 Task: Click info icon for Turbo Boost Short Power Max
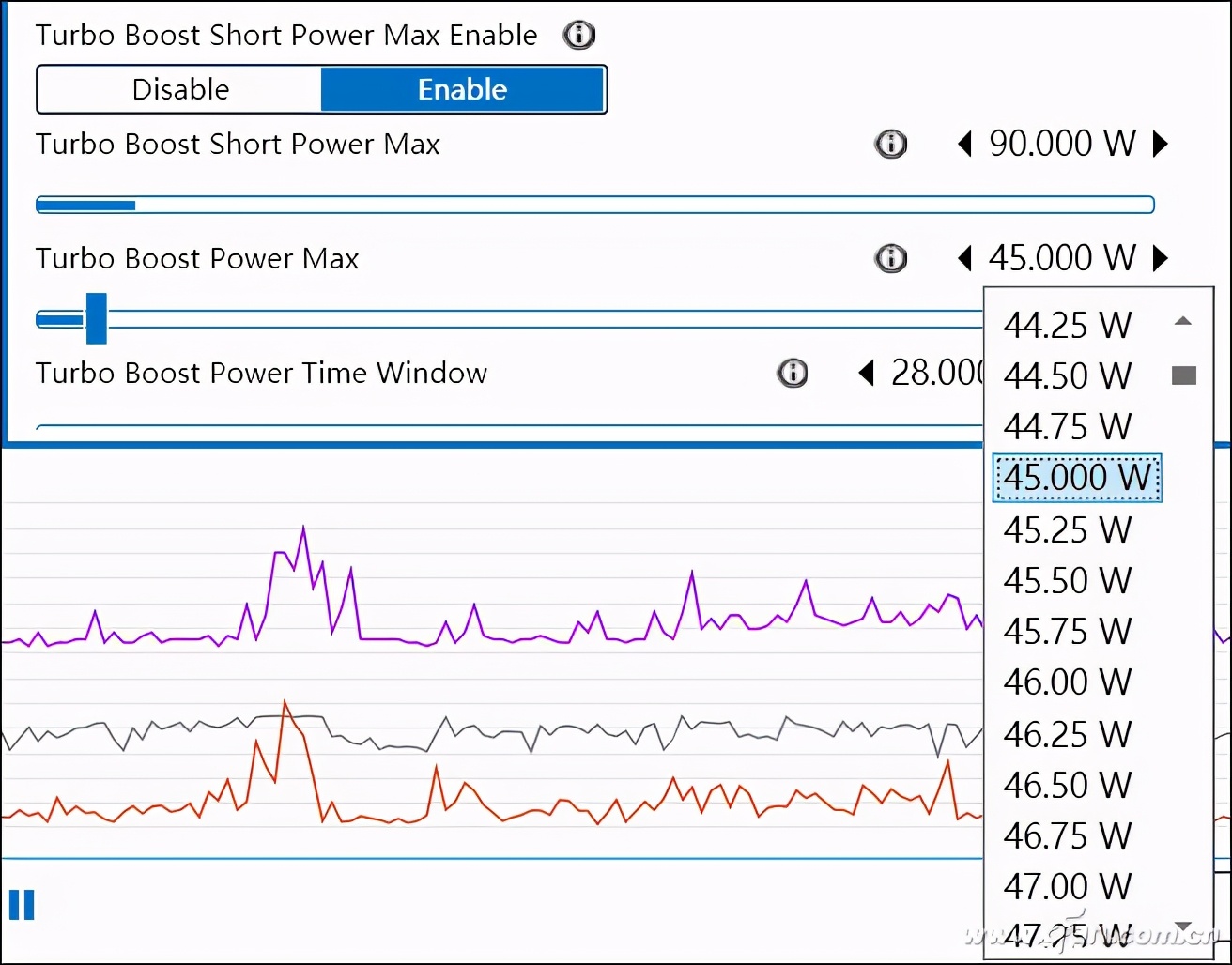point(890,144)
